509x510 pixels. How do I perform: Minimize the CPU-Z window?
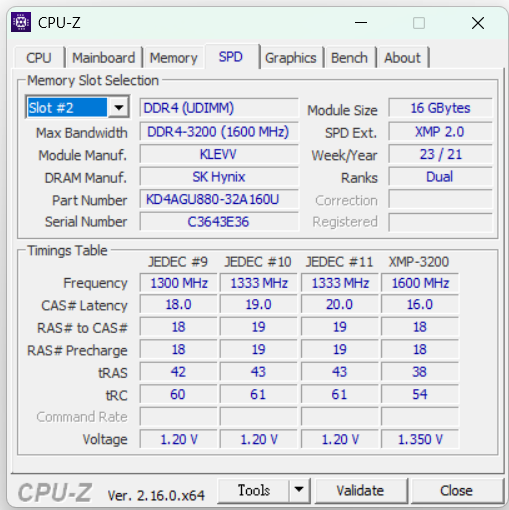361,23
